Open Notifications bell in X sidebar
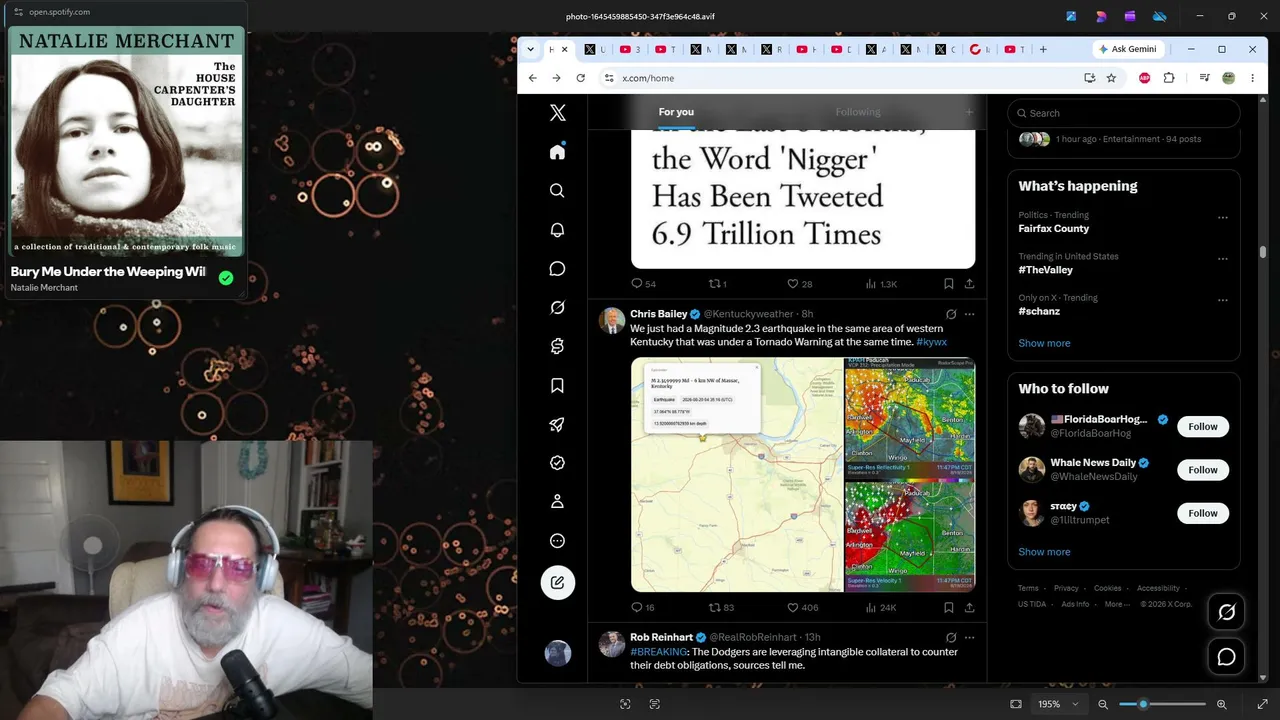 (558, 229)
